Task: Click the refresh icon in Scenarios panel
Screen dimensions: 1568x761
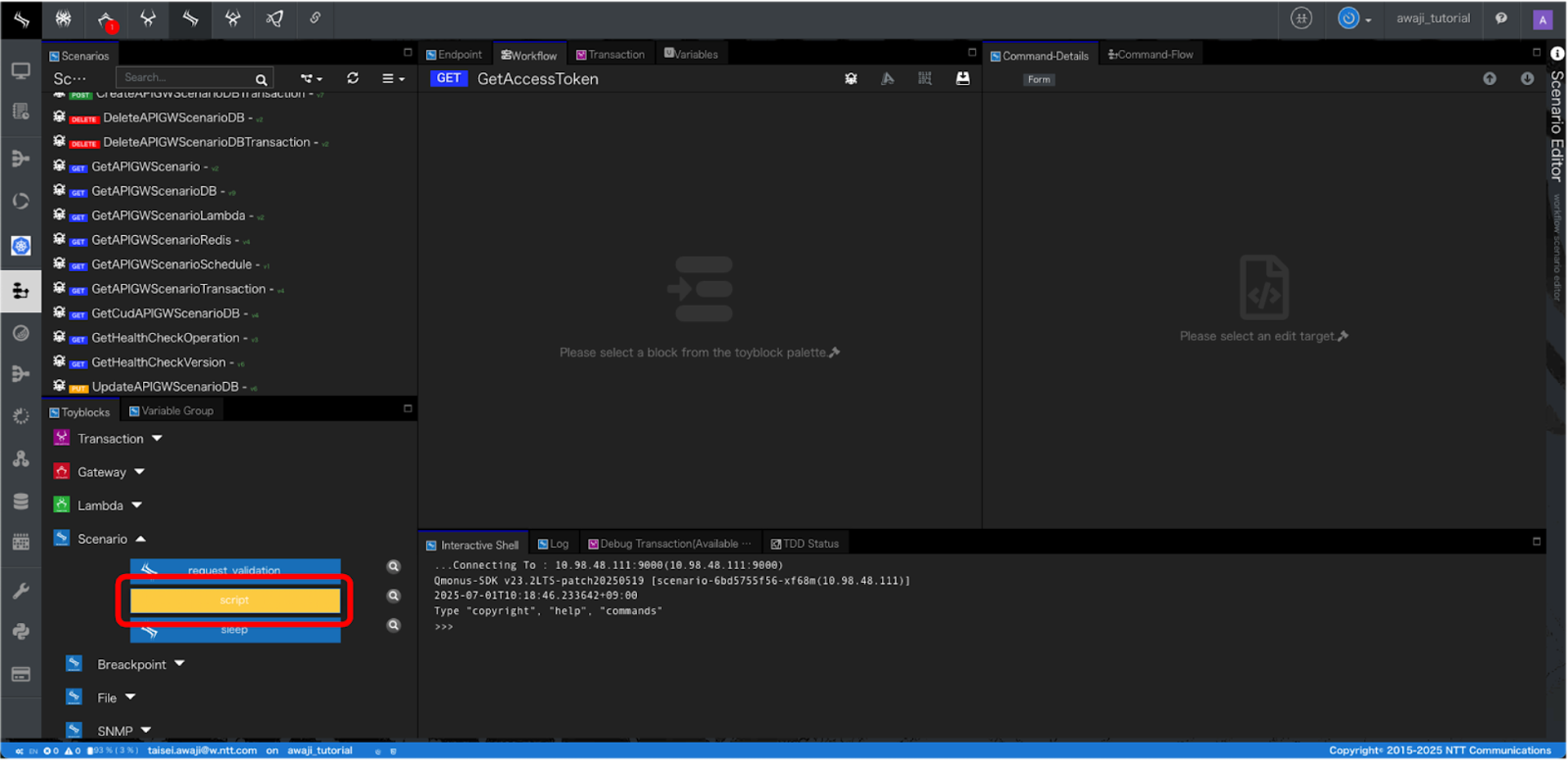Action: point(353,78)
